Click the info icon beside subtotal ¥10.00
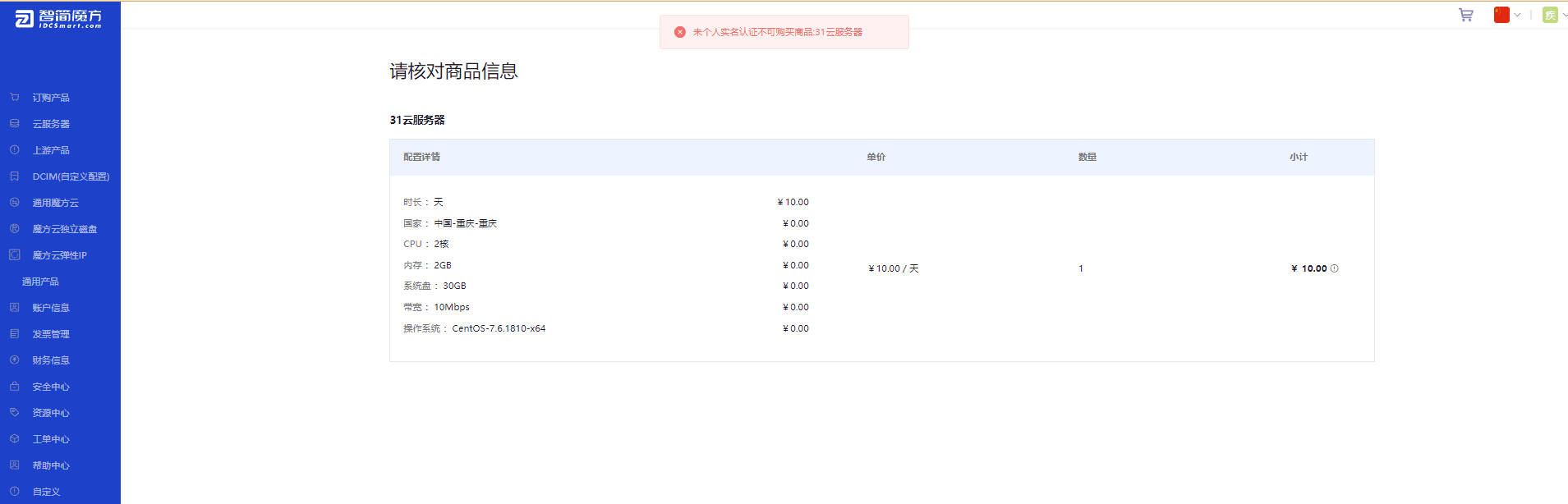This screenshot has height=504, width=1568. [x=1334, y=268]
